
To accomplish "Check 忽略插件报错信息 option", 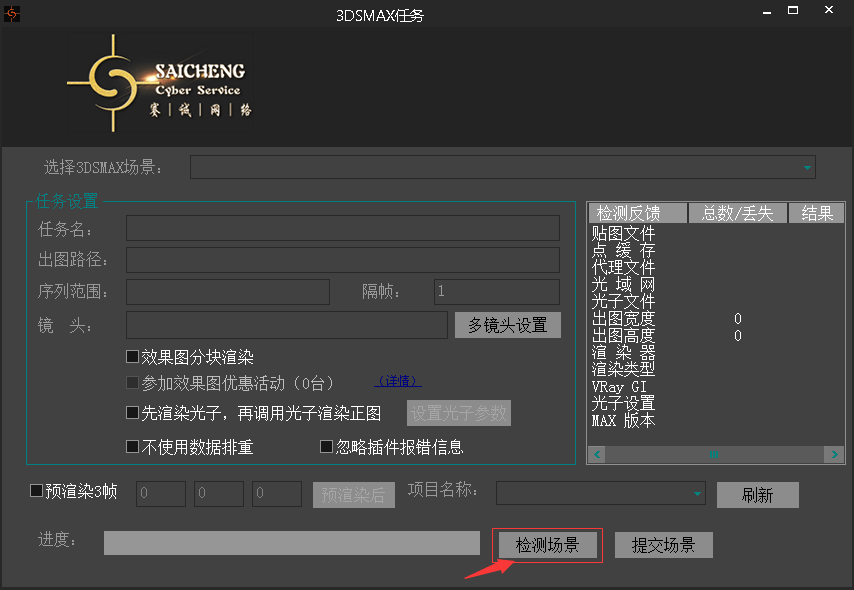I will [326, 447].
